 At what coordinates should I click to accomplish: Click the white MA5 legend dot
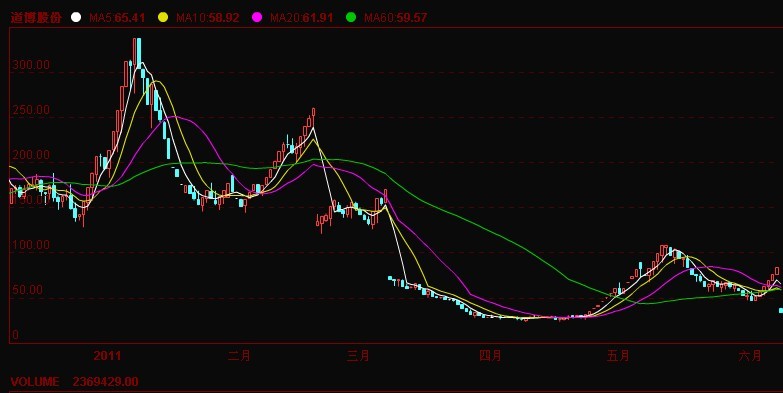pyautogui.click(x=76, y=17)
